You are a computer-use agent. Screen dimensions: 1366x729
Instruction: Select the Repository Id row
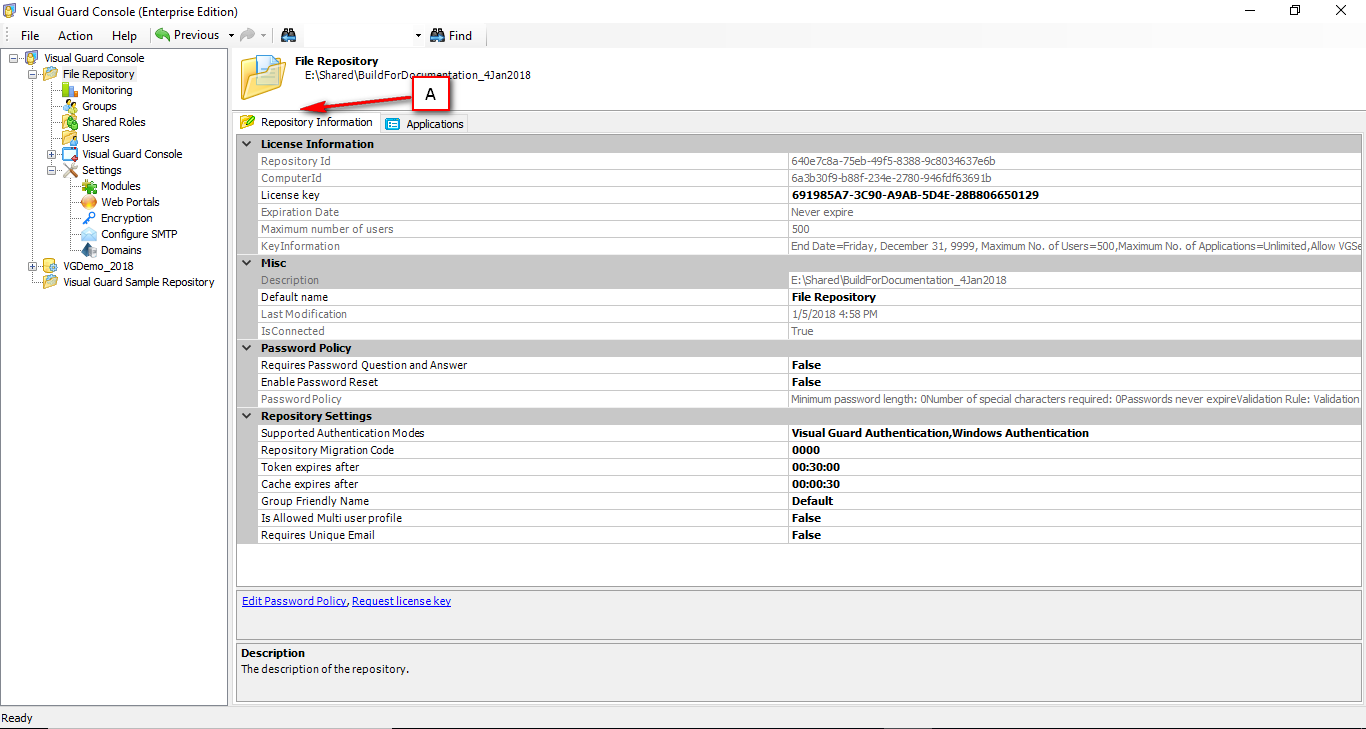coord(810,161)
